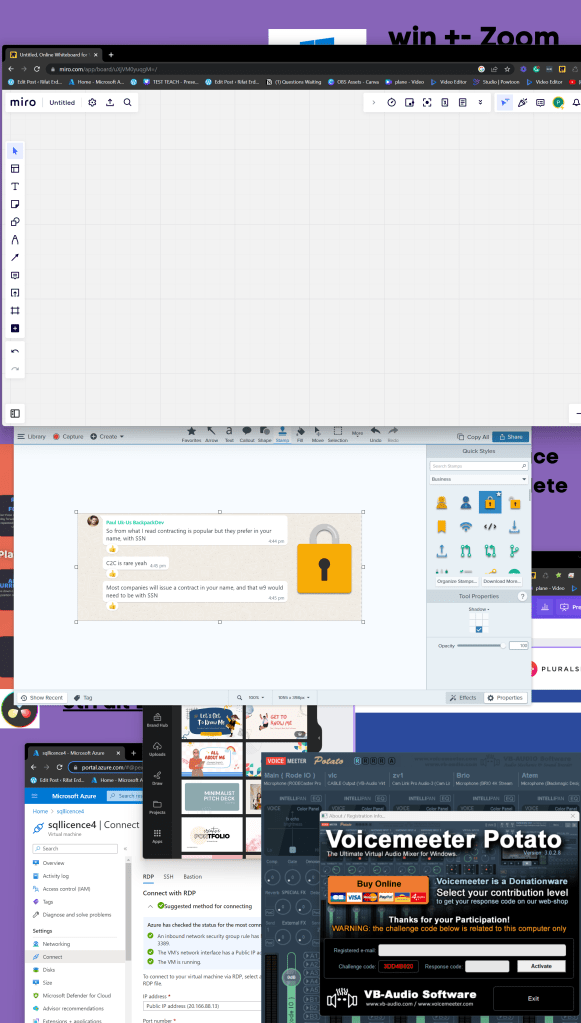Image resolution: width=581 pixels, height=1023 pixels.
Task: Expand Miro's top toolbar double-chevron overflow
Action: point(481,102)
